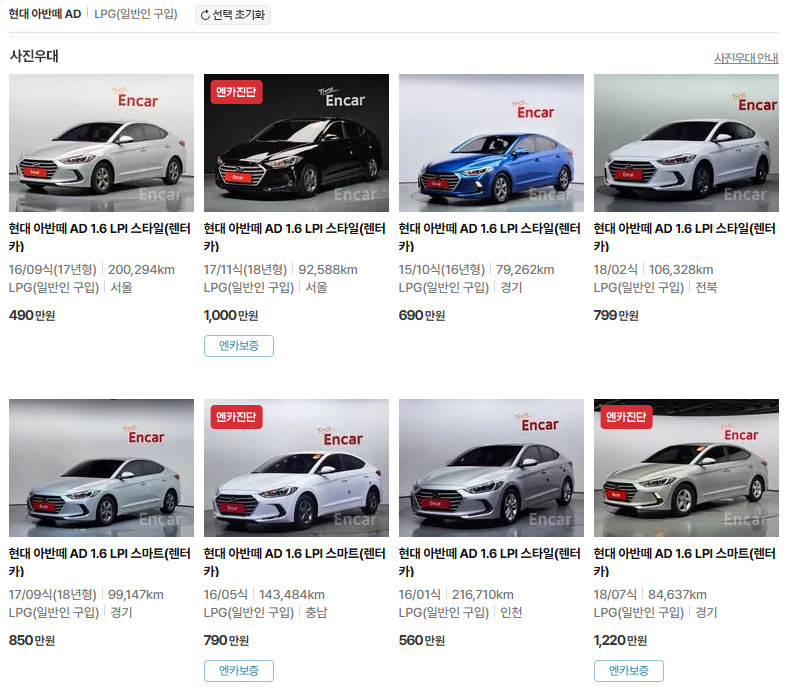Open the white car photo priced 799만원
The image size is (785, 691).
click(x=686, y=143)
